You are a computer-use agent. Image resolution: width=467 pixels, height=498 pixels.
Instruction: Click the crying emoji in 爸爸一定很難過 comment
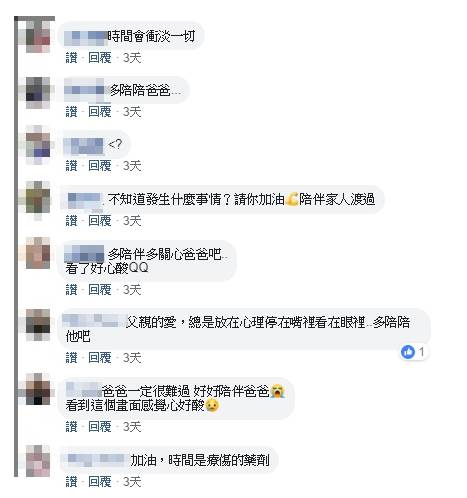(277, 391)
